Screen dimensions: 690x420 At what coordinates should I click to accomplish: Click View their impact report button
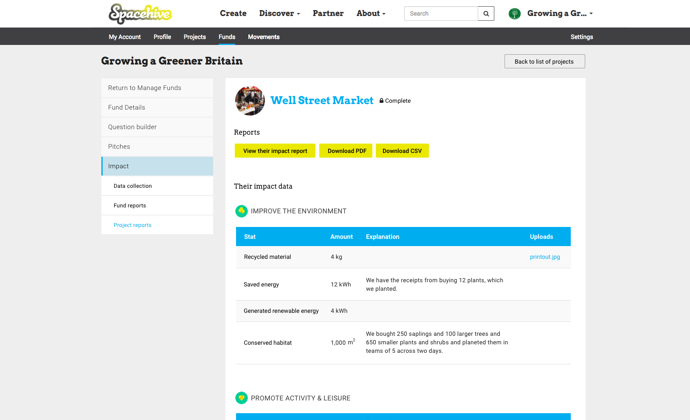(x=275, y=151)
